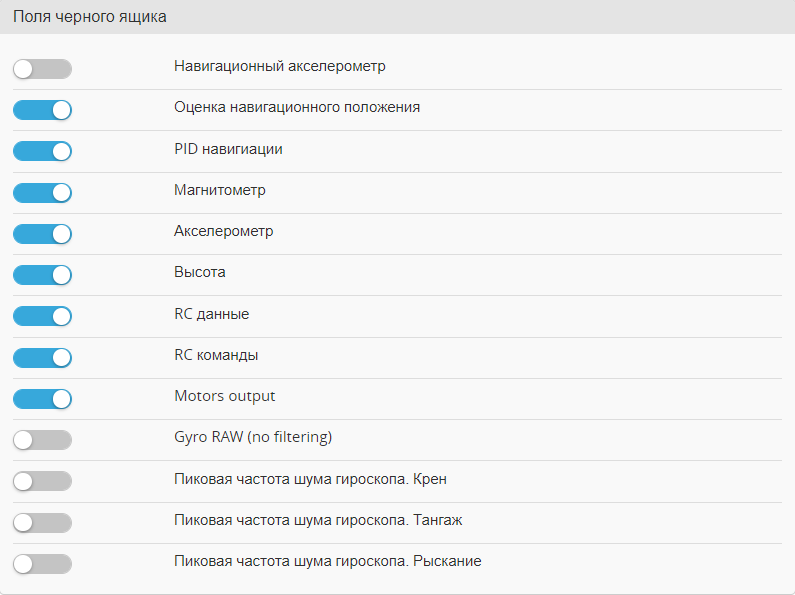795x595 pixels.
Task: Disable the Оценка навигационного положения toggle
Action: 42,110
